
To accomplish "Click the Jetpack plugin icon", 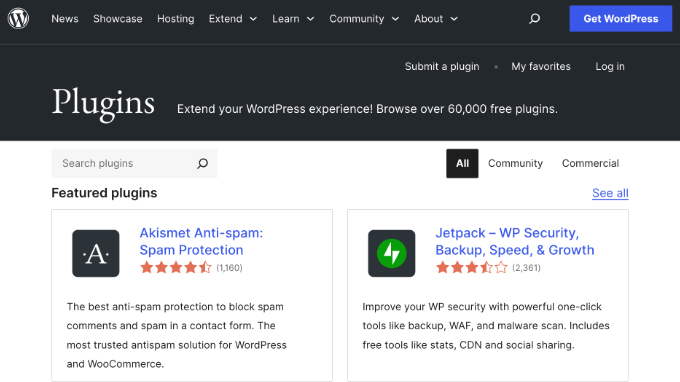I will [x=392, y=253].
